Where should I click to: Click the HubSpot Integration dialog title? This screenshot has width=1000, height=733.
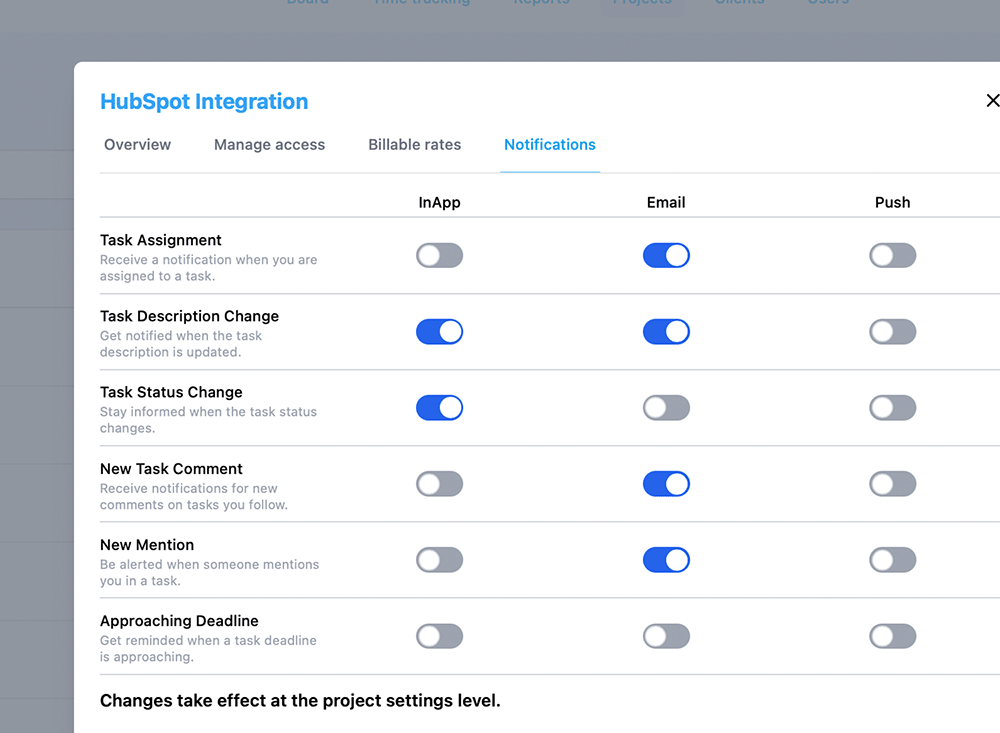coord(204,101)
